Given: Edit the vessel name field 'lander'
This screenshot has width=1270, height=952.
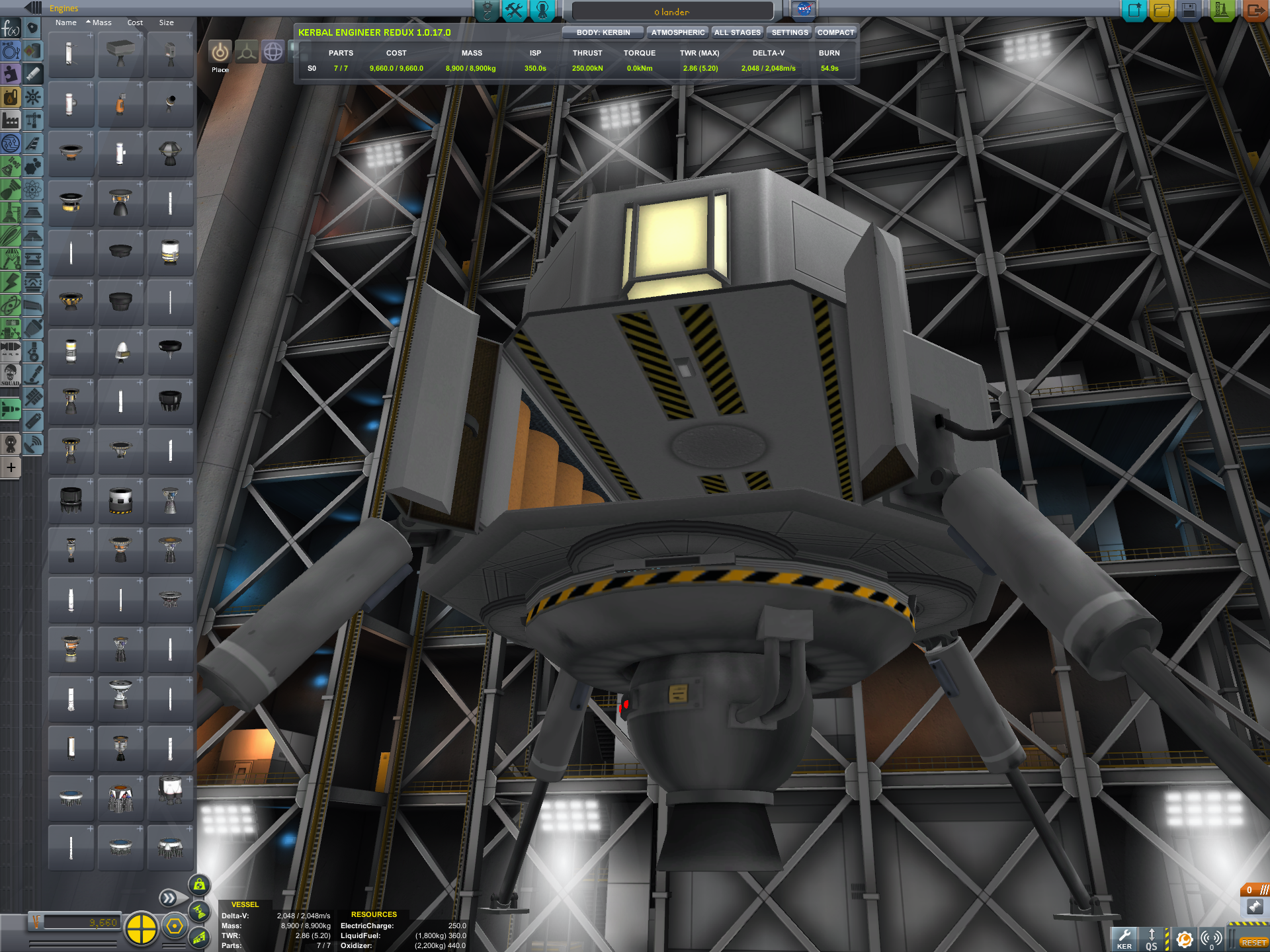Looking at the screenshot, I should 672,12.
